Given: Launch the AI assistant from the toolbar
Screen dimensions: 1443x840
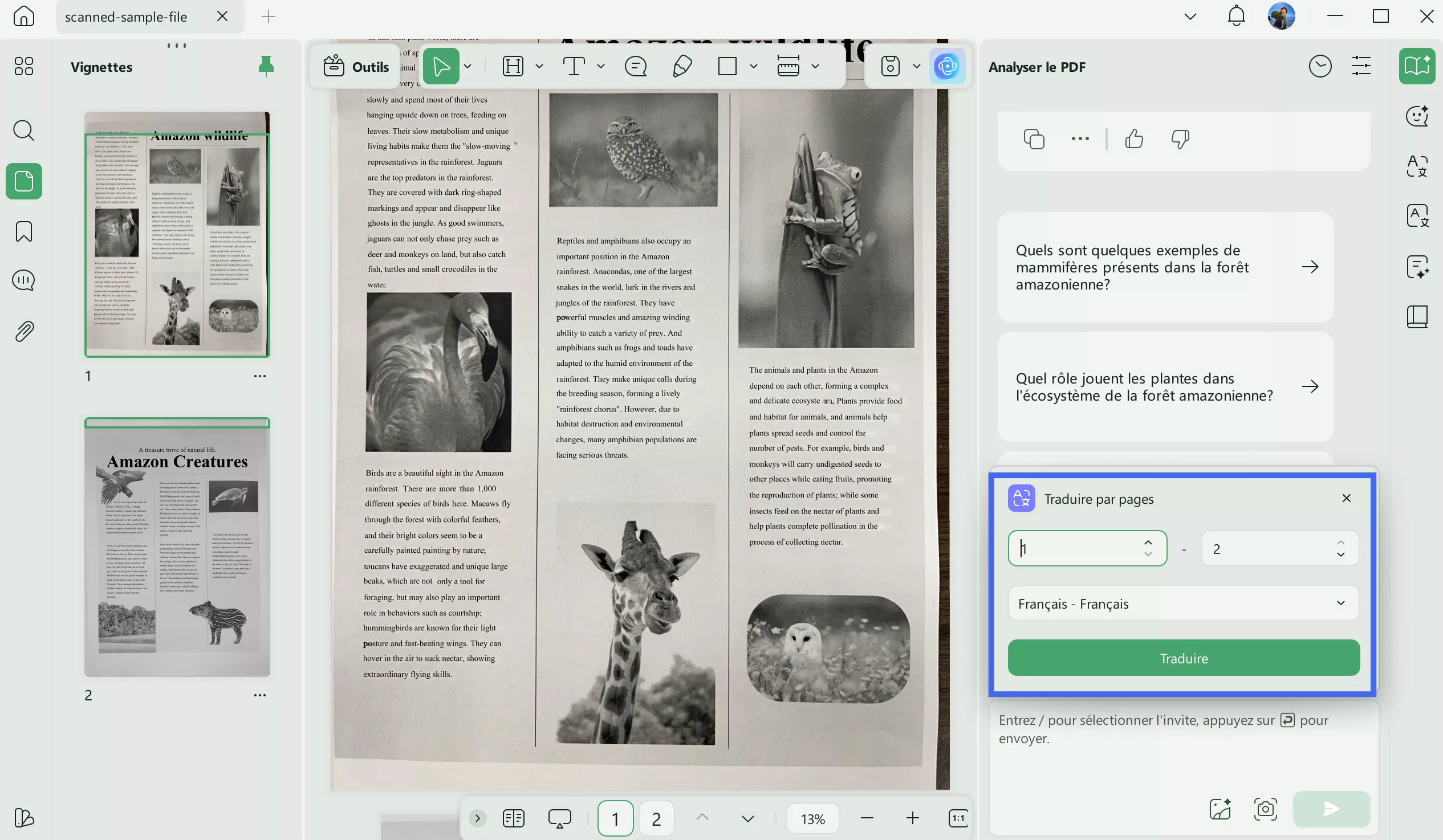Looking at the screenshot, I should tap(948, 66).
